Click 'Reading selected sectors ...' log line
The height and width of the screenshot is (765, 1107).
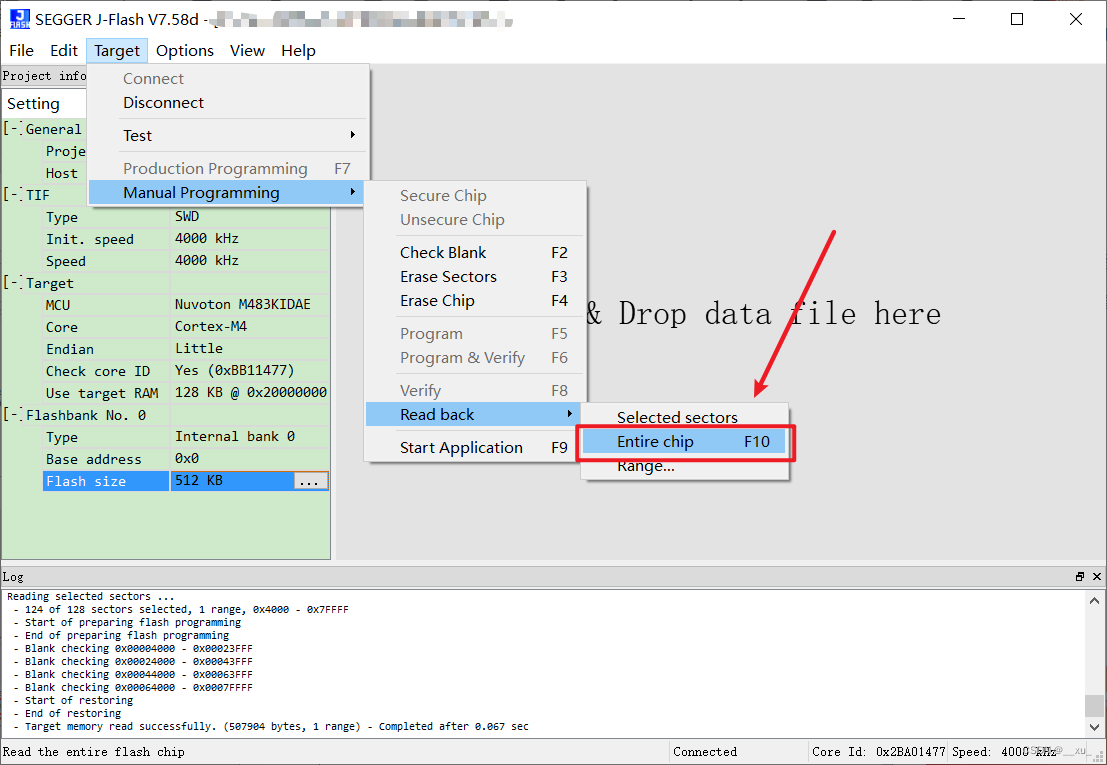pos(90,596)
